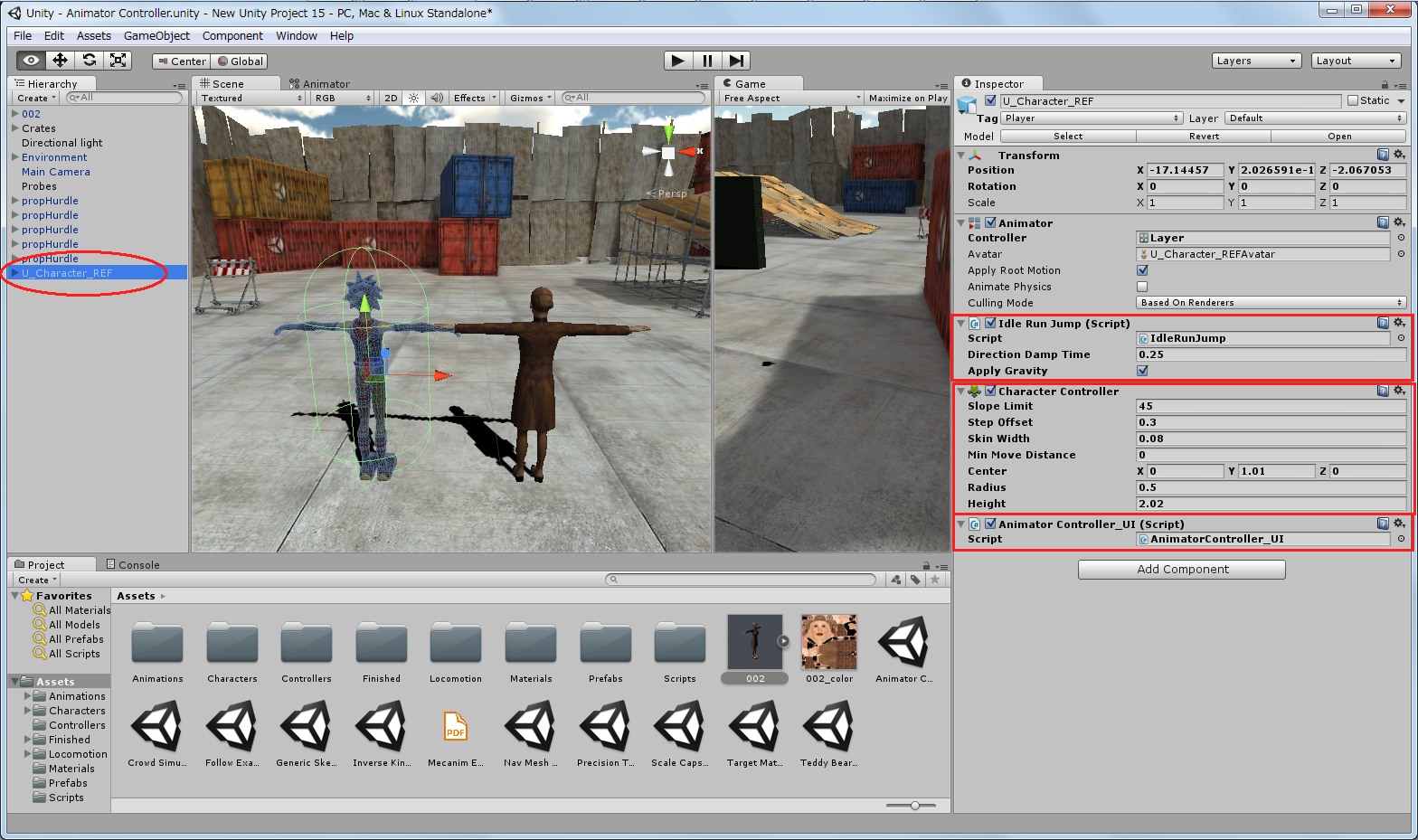Click Maximize on Play button
Viewport: 1418px width, 840px height.
point(908,98)
